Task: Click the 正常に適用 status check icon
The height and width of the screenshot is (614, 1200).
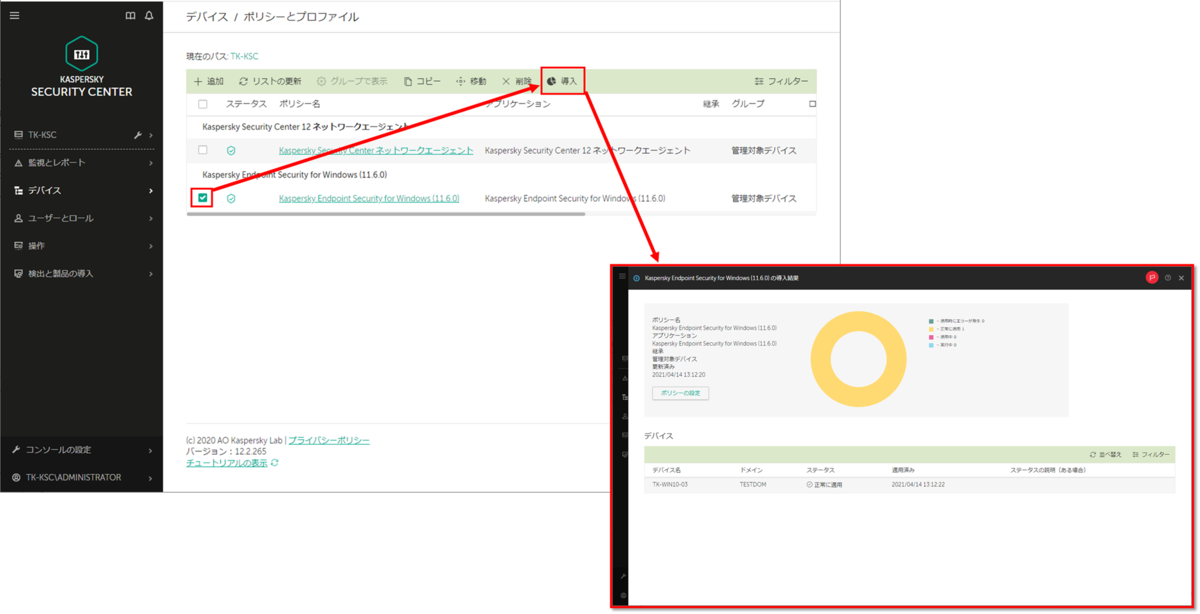Action: tap(809, 484)
